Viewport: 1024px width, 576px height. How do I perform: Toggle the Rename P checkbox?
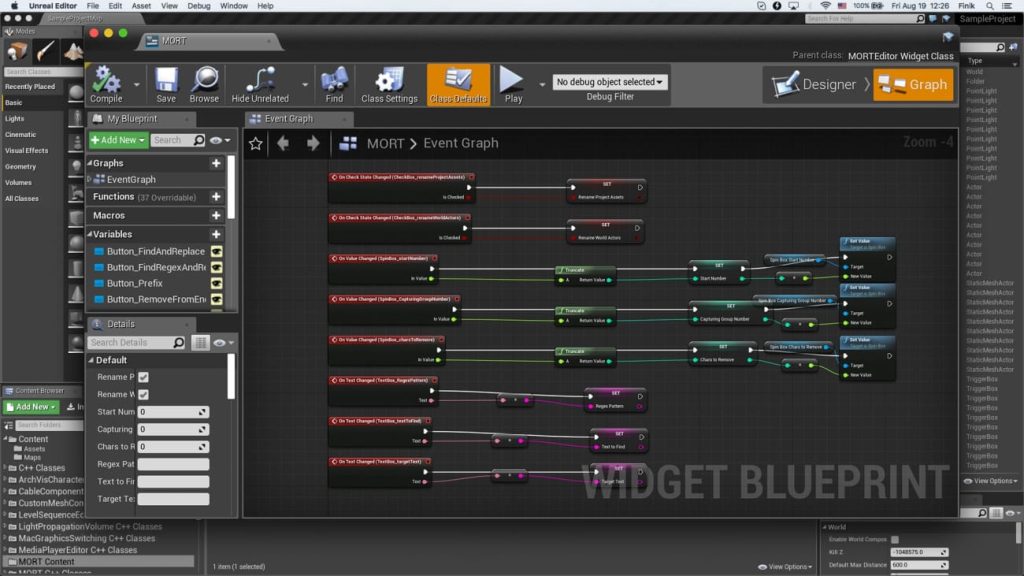(143, 377)
